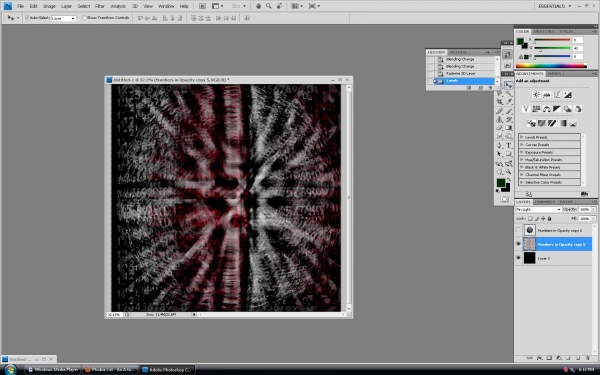The image size is (600, 375).
Task: Select the Type tool
Action: tap(509, 145)
